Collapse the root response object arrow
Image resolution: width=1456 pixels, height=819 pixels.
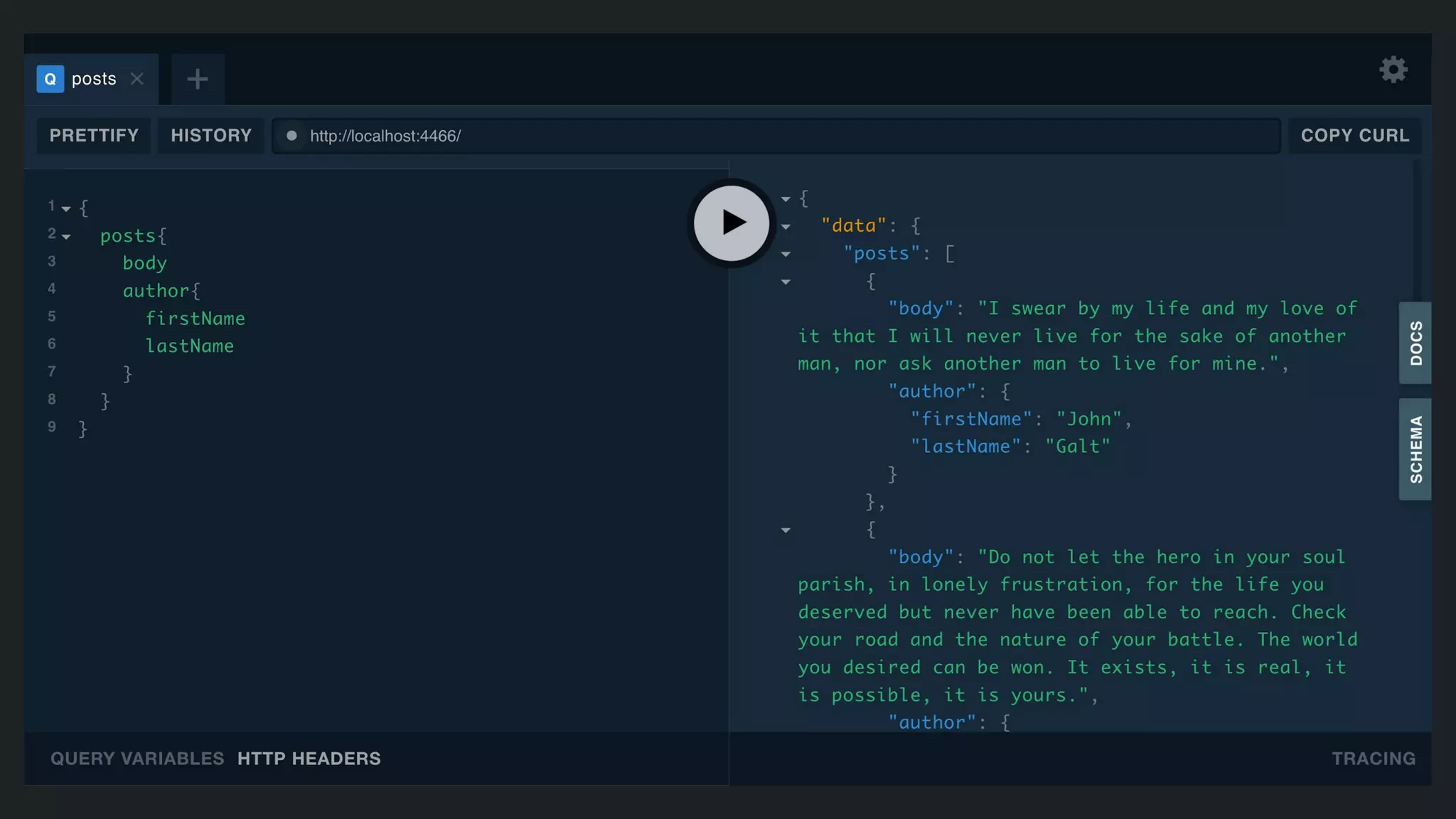click(786, 199)
